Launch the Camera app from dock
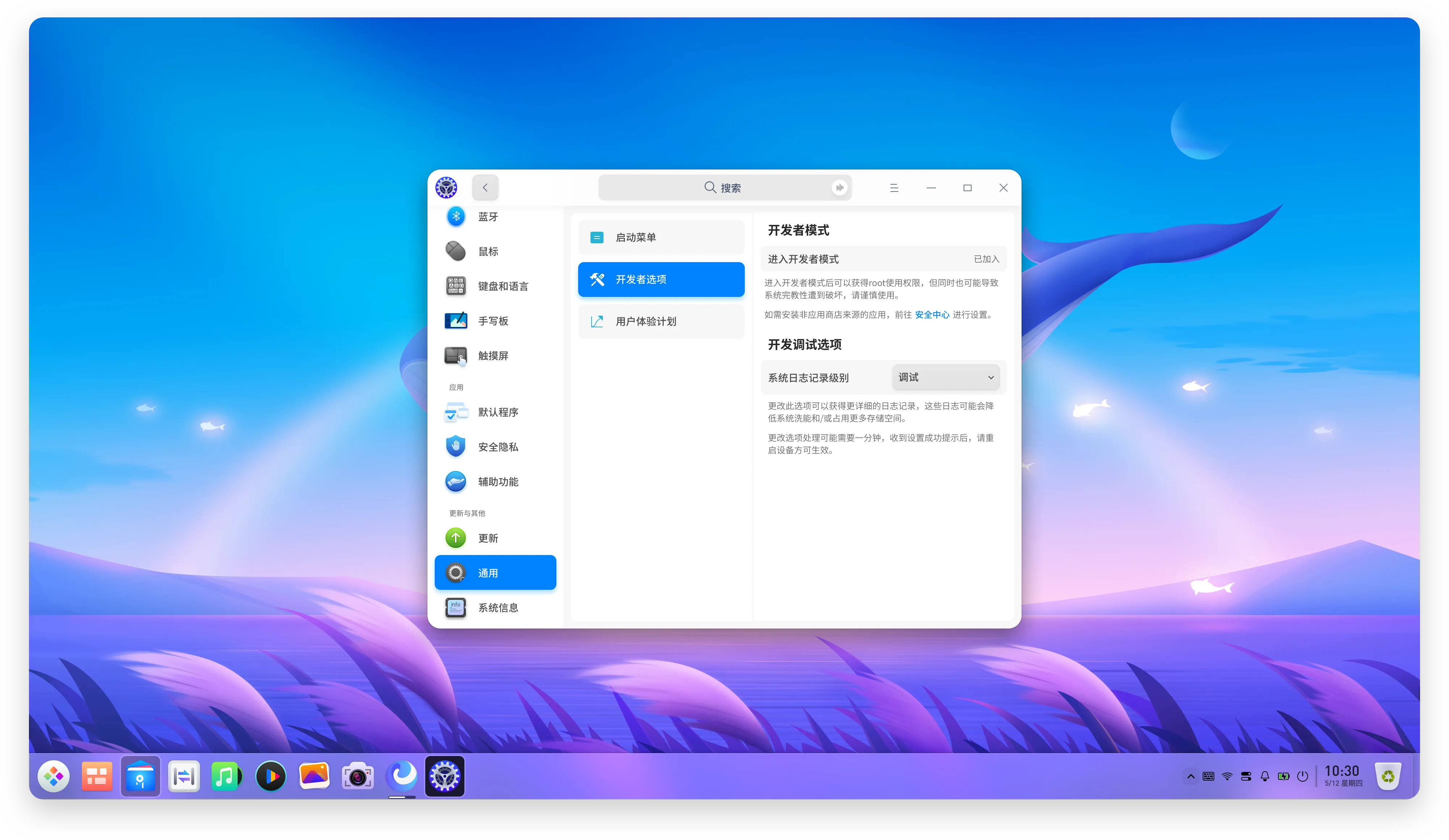Viewport: 1449px width, 840px height. 358,777
